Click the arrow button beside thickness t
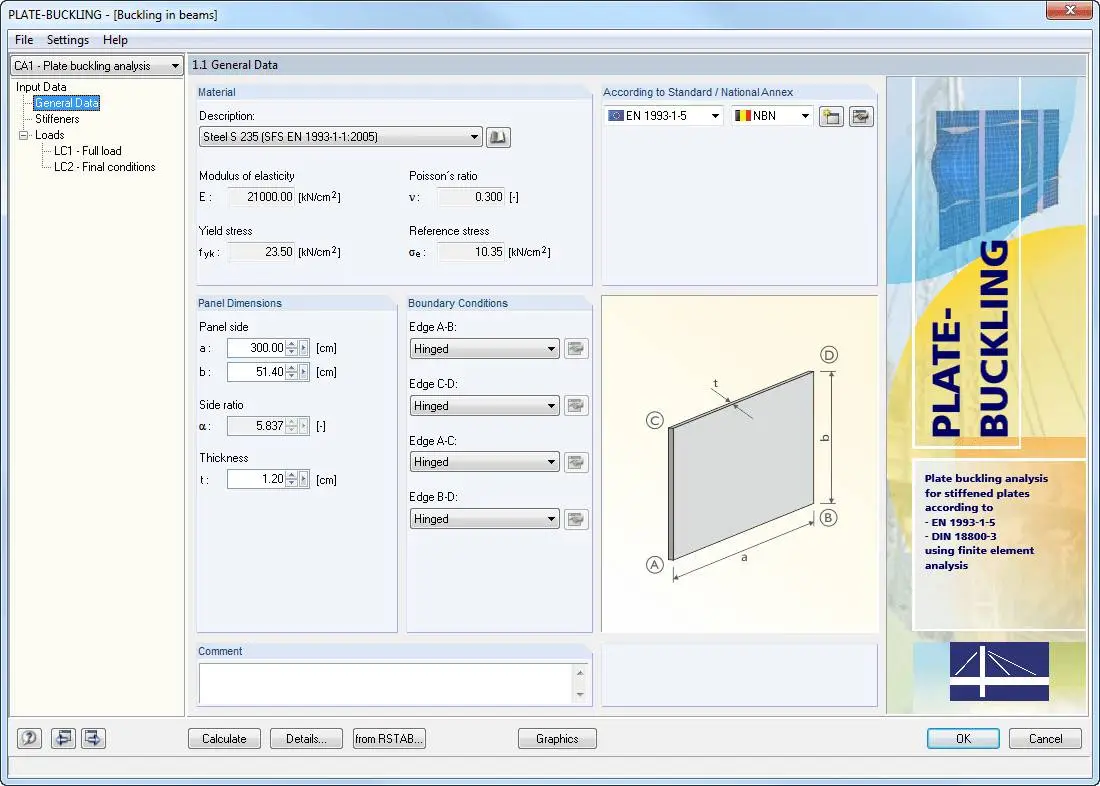 tap(304, 479)
